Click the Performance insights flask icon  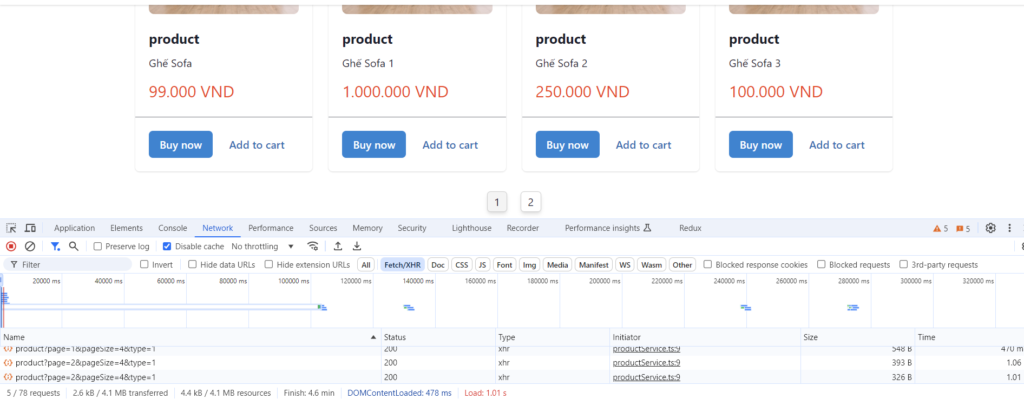[647, 228]
